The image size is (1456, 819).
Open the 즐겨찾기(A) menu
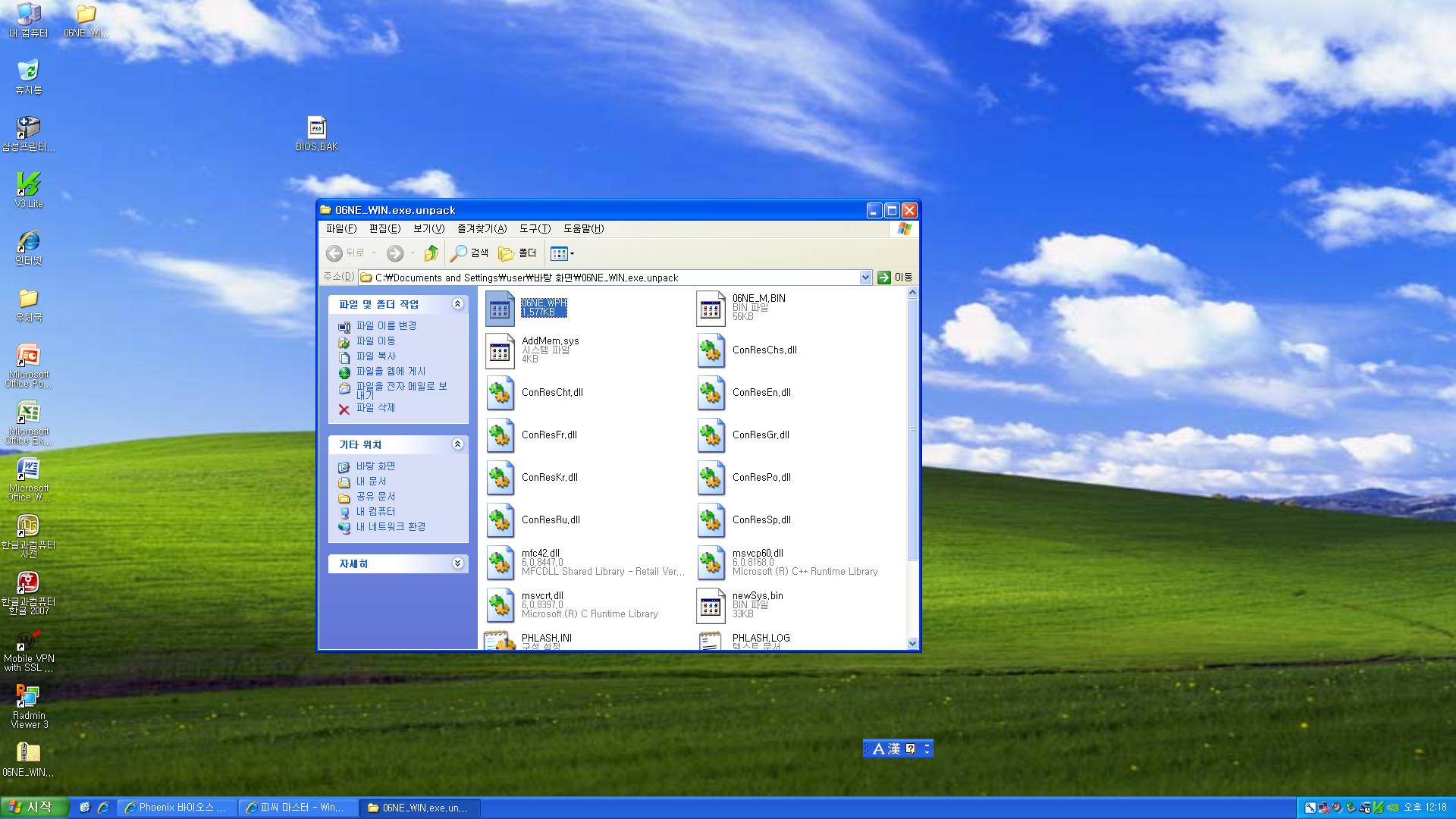(482, 229)
